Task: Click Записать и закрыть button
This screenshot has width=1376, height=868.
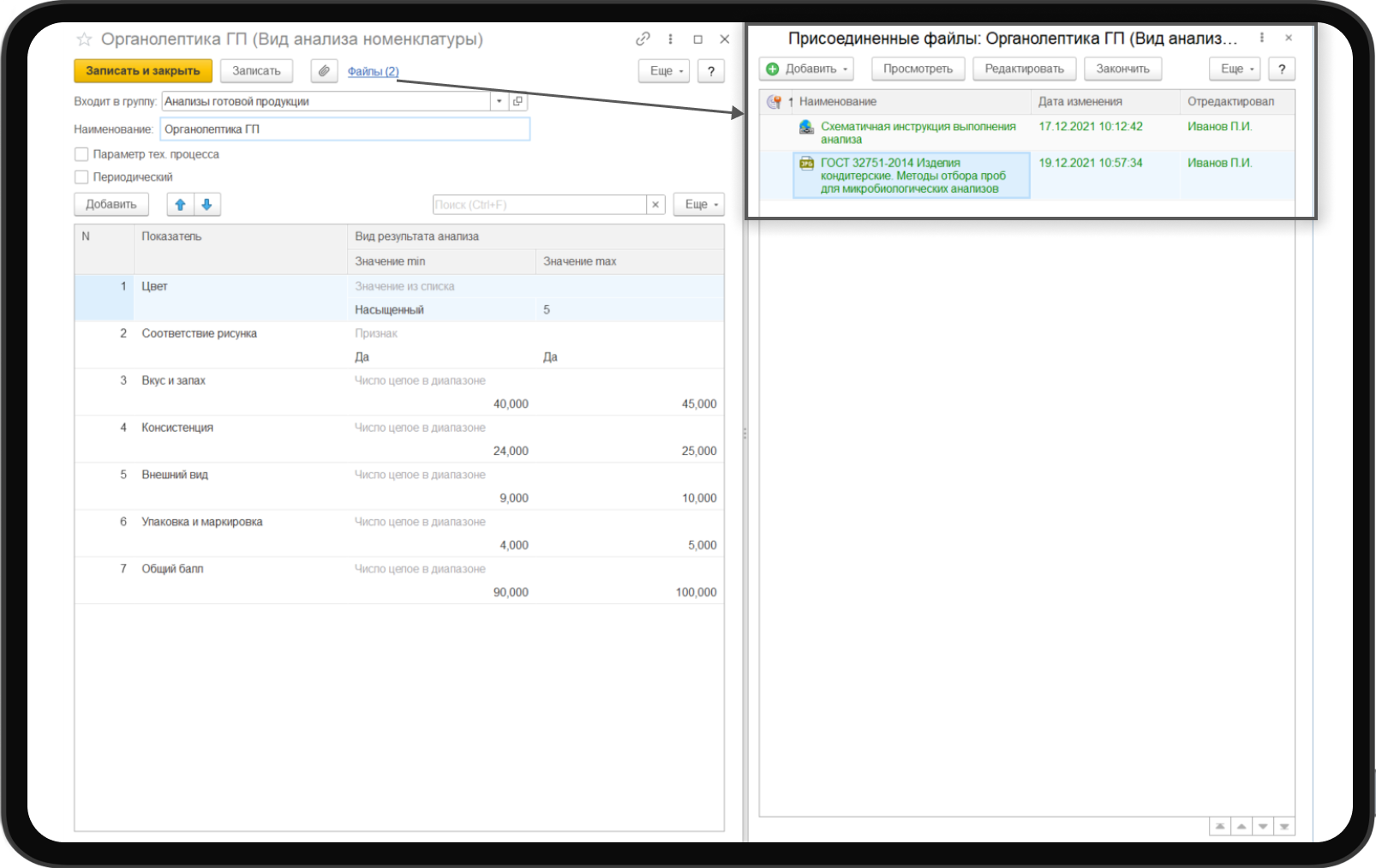Action: point(143,71)
